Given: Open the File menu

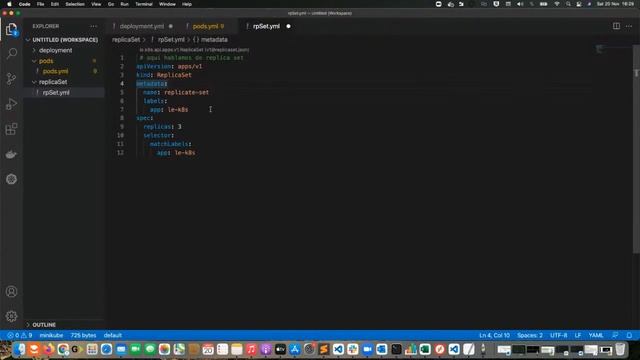Looking at the screenshot, I should [x=40, y=4].
